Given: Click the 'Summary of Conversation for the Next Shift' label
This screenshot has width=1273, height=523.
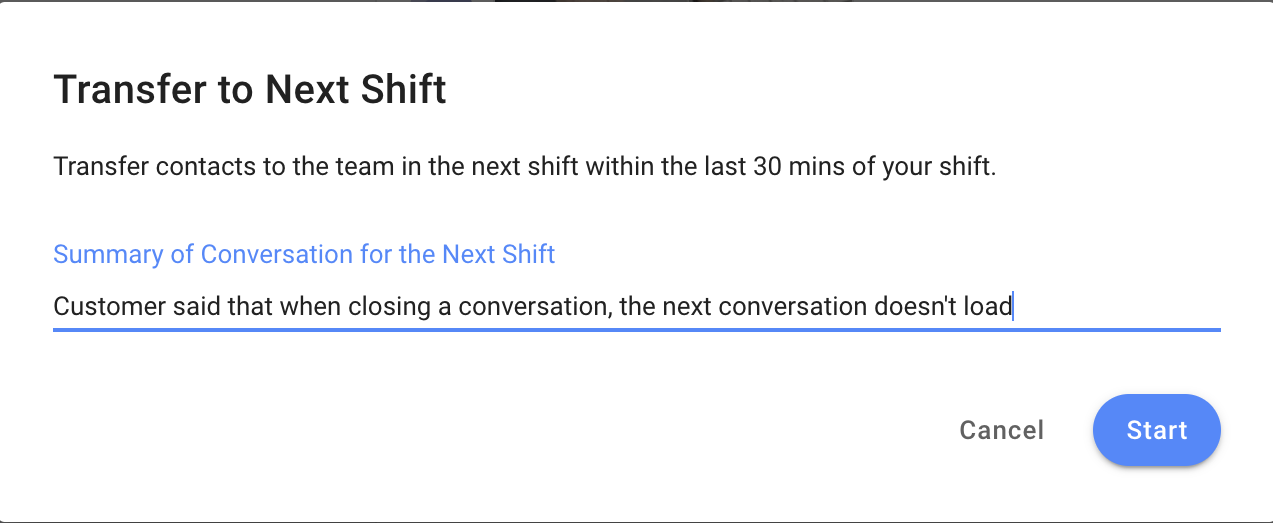Looking at the screenshot, I should pos(304,254).
